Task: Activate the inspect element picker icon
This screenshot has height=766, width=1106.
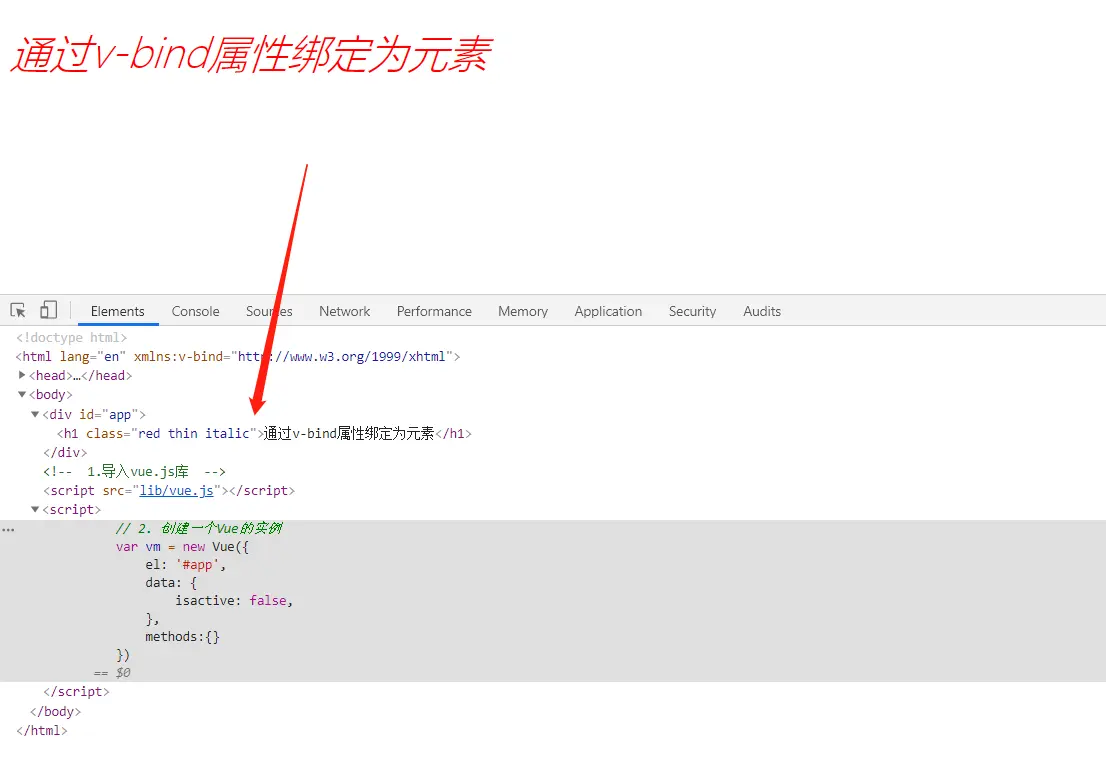Action: click(x=18, y=310)
